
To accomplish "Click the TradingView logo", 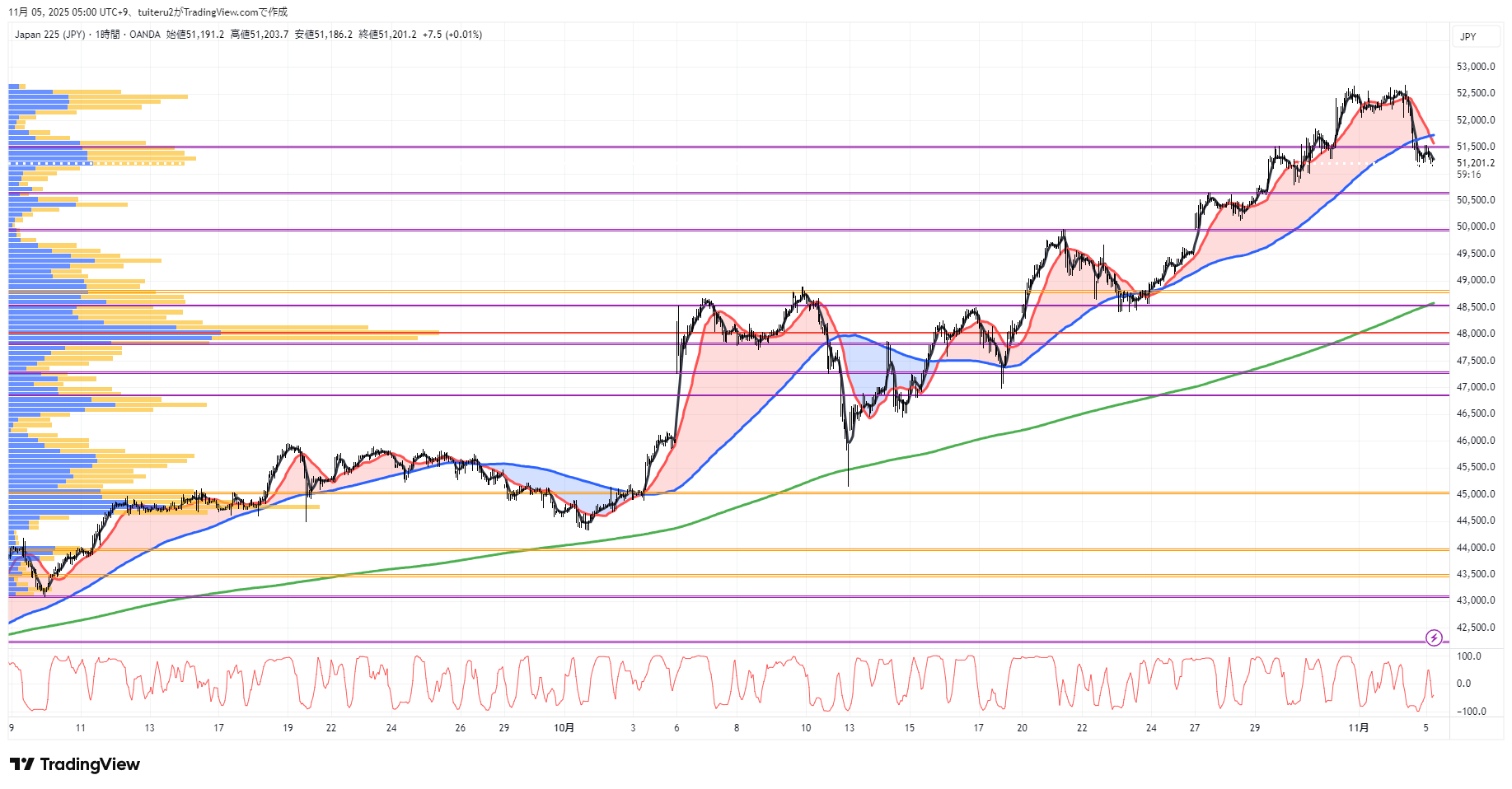I will pos(75,764).
